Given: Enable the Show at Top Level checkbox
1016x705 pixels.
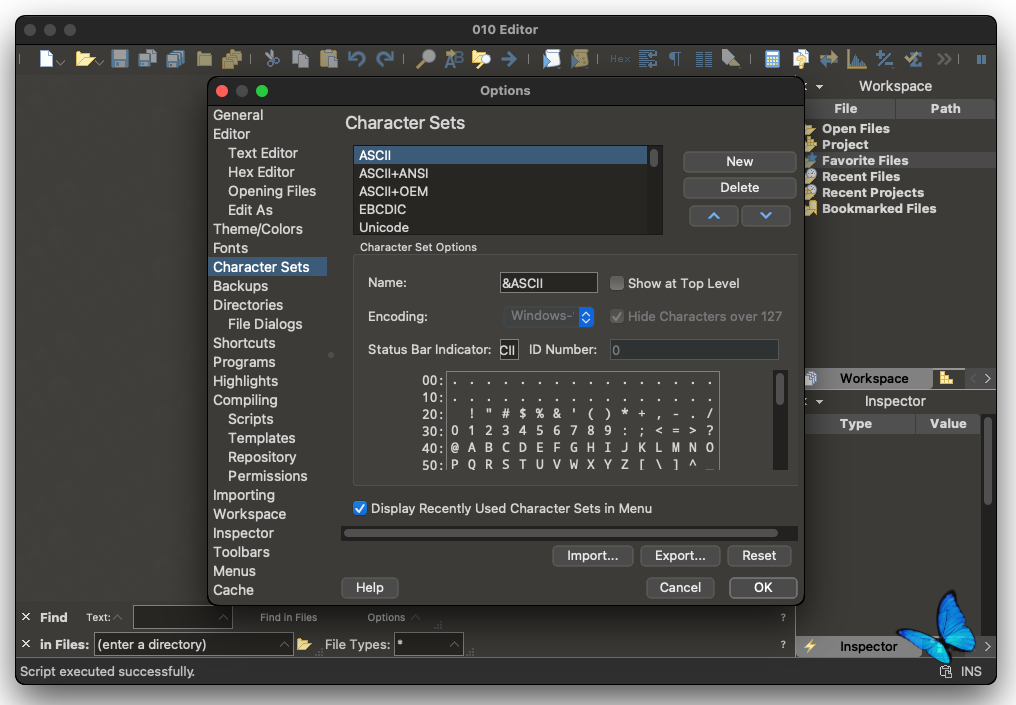Looking at the screenshot, I should pos(617,283).
